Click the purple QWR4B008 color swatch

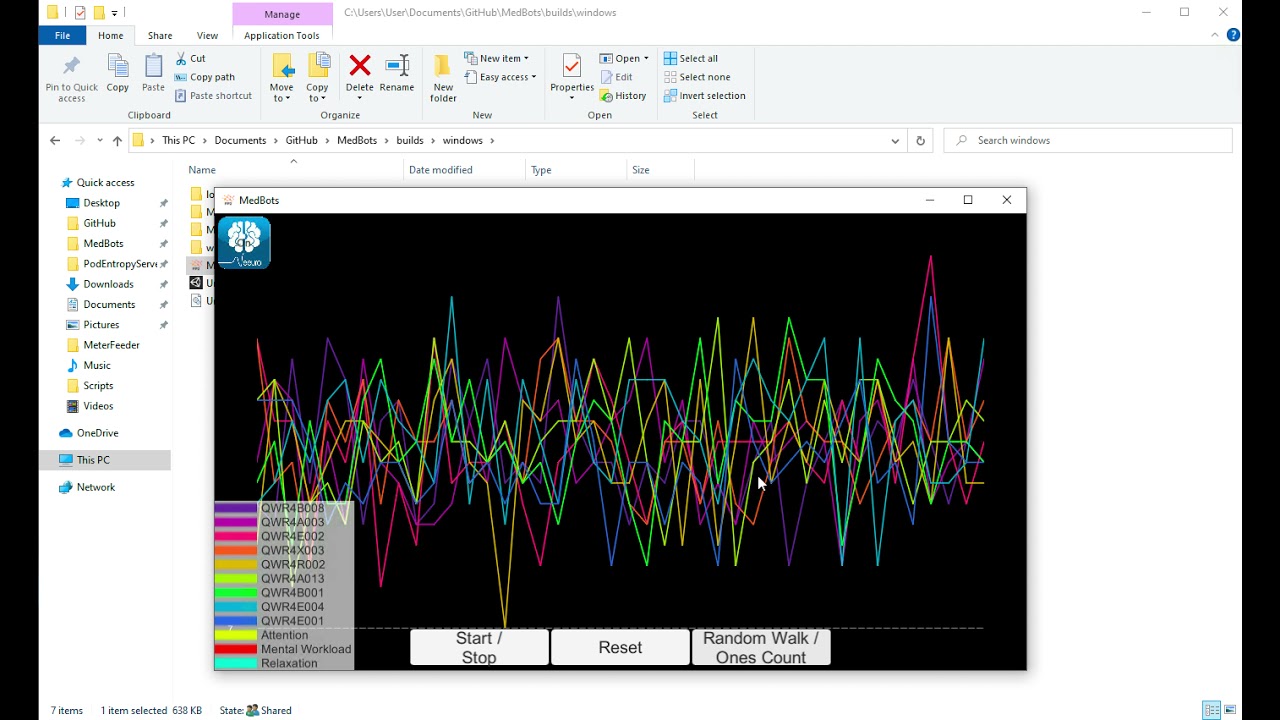(x=236, y=509)
